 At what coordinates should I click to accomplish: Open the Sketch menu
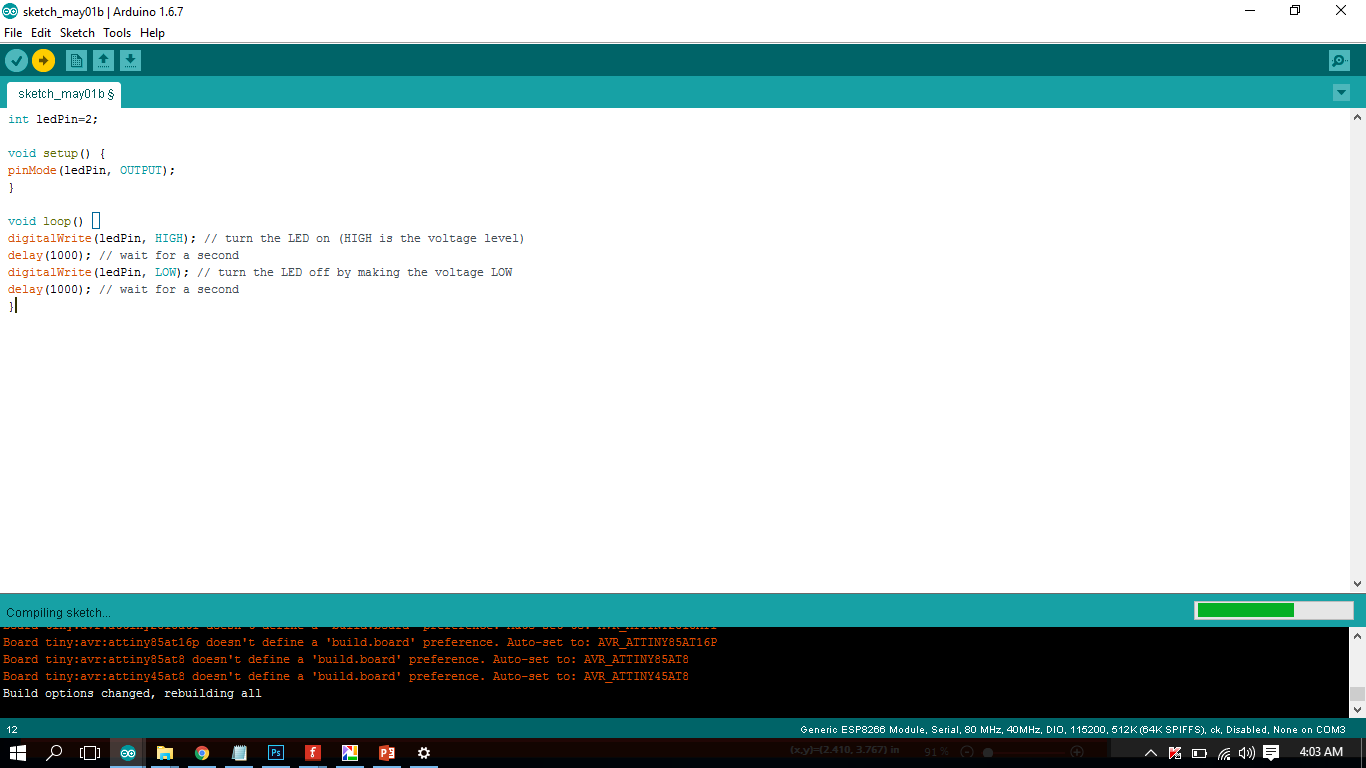[77, 33]
